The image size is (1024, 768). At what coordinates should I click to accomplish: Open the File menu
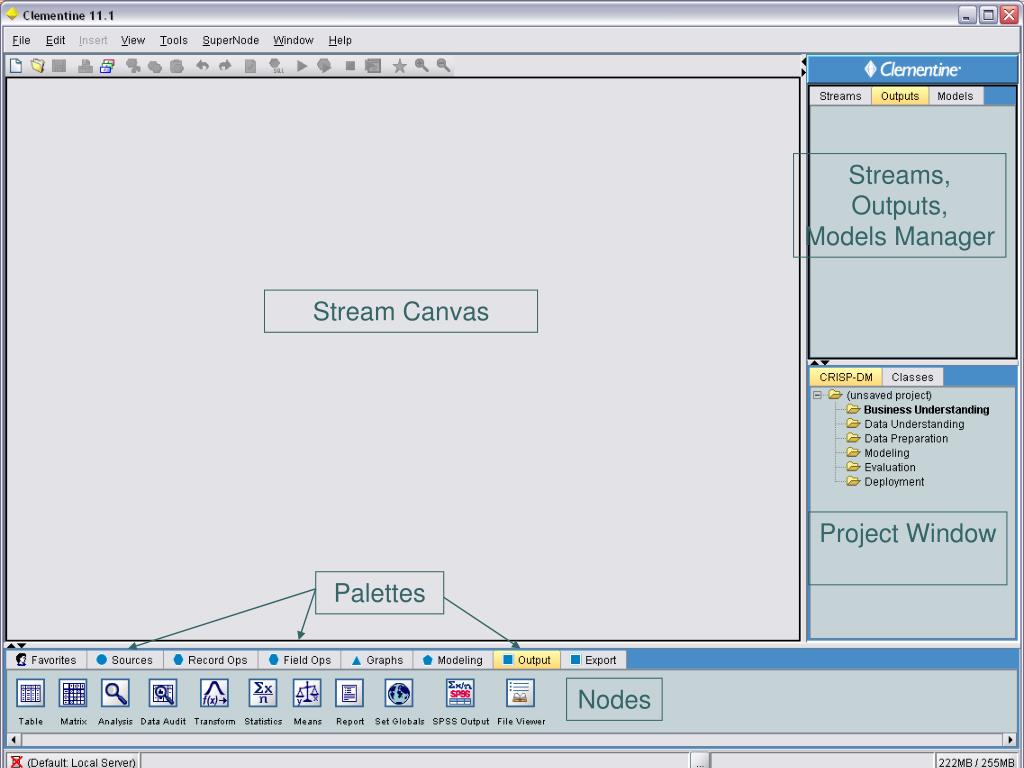point(22,40)
